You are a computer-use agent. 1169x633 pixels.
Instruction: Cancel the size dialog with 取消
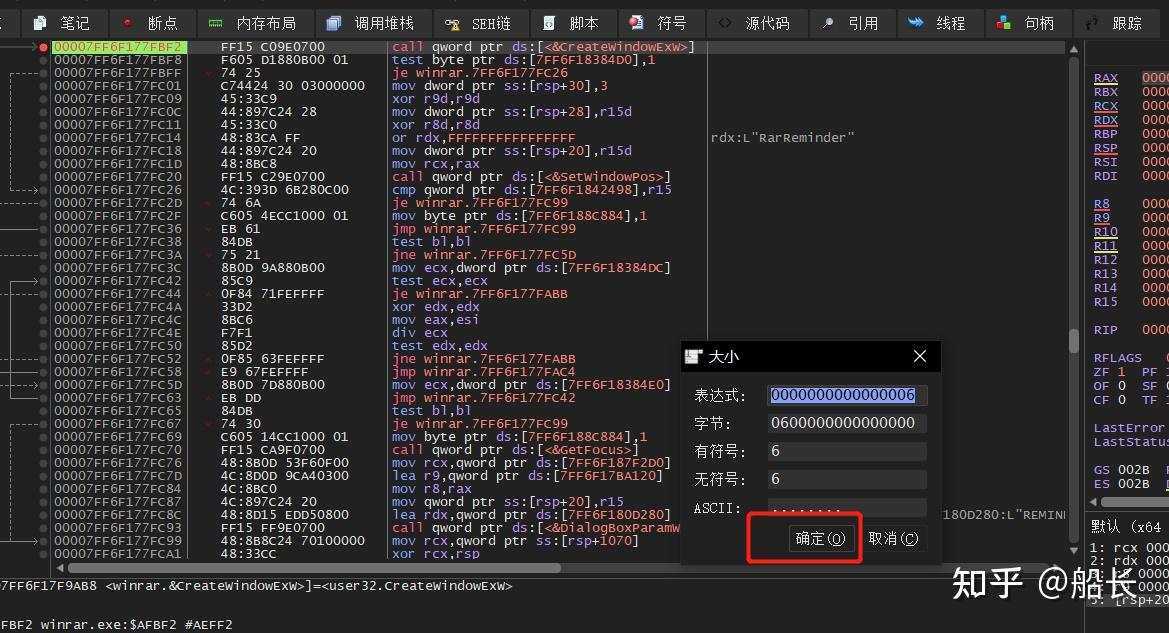click(x=893, y=538)
